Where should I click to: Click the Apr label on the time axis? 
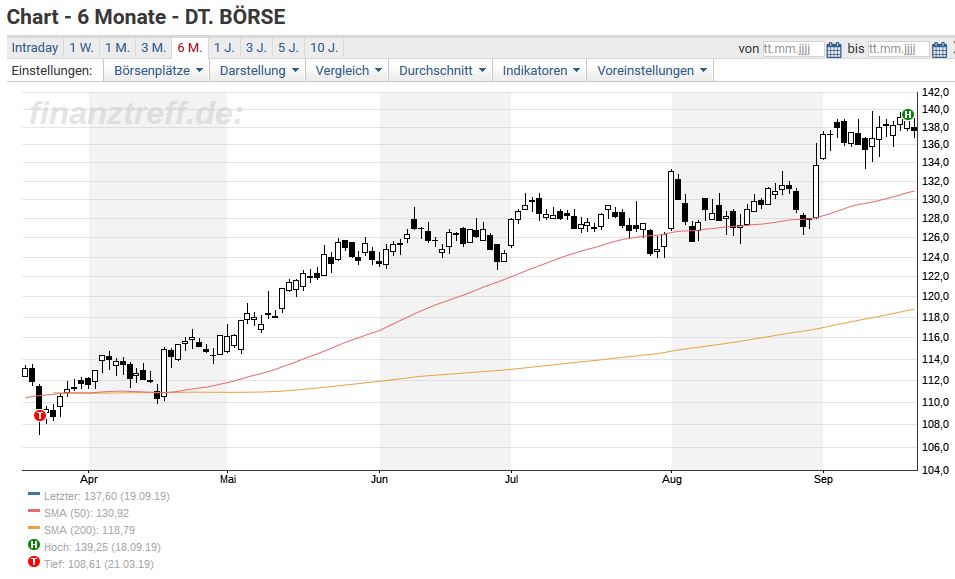89,479
